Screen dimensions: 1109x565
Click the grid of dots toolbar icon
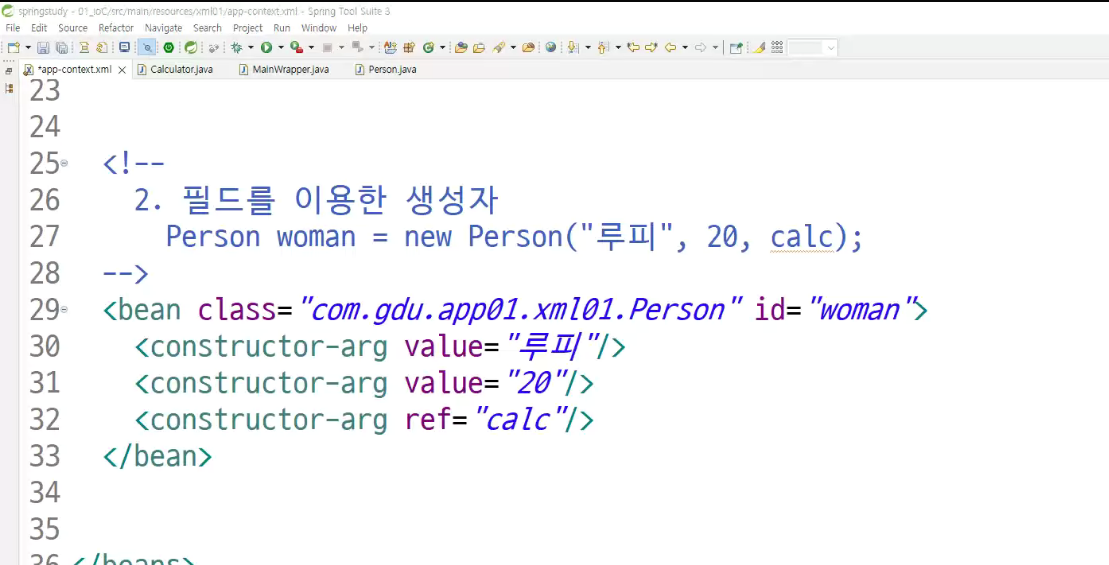(x=777, y=47)
